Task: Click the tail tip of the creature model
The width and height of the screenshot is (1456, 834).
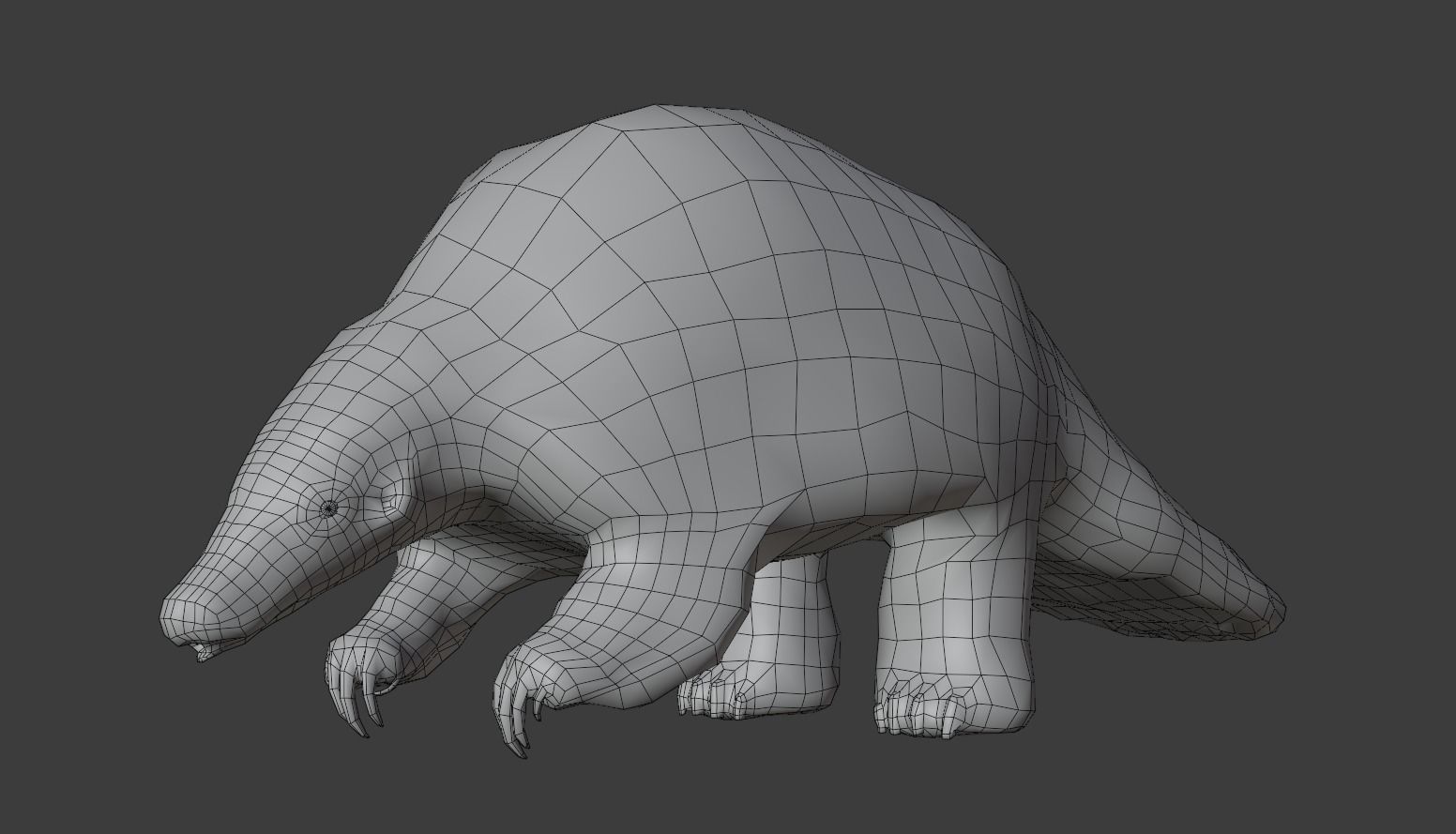Action: 1270,617
